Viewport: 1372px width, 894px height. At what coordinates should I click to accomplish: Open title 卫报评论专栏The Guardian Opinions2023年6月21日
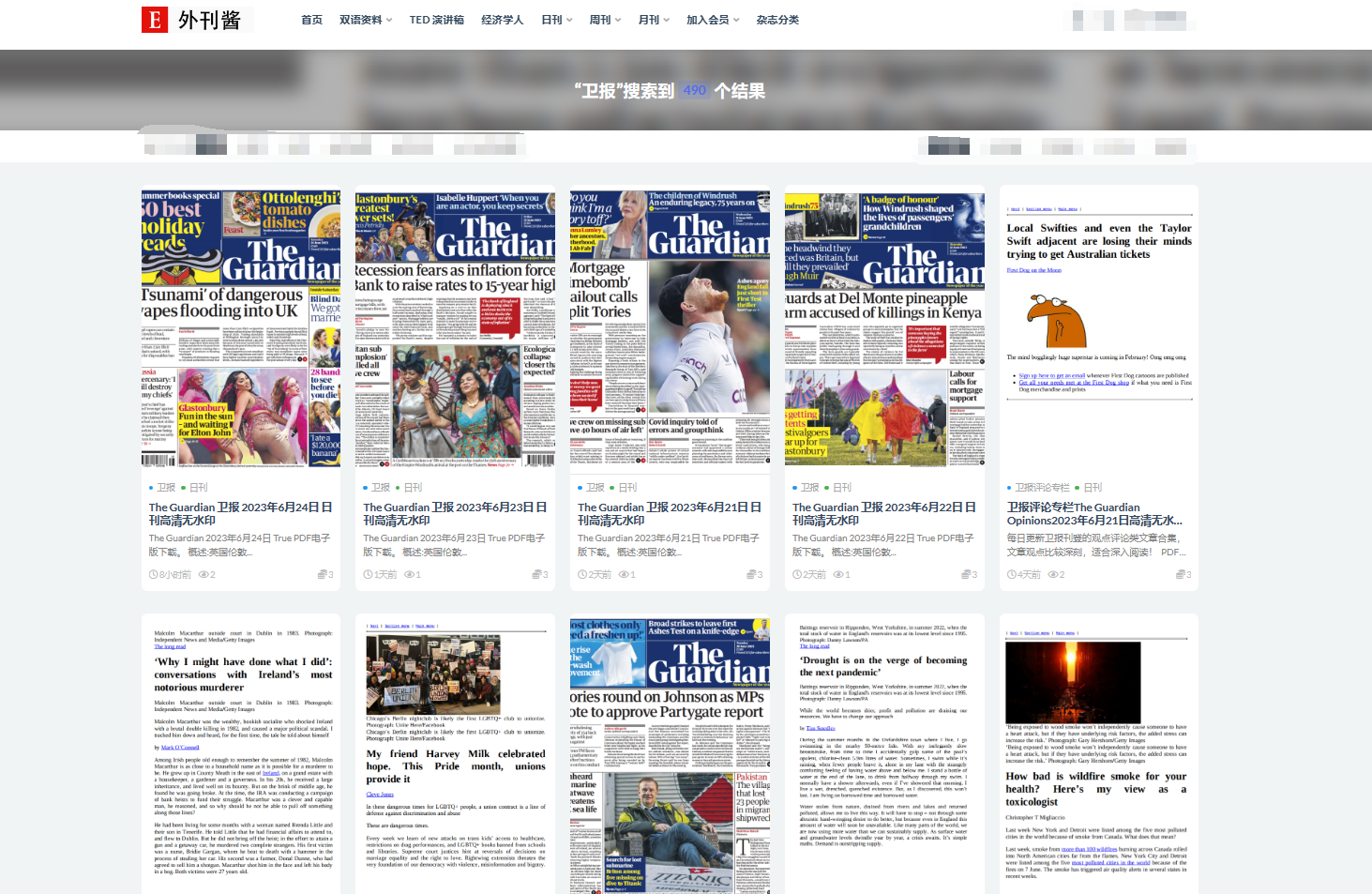(x=1095, y=513)
